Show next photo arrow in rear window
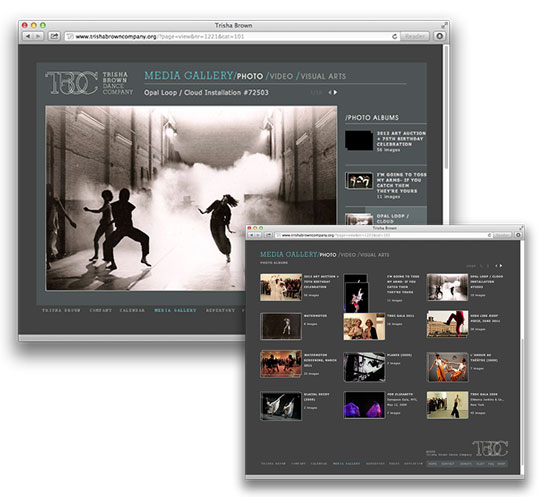This screenshot has height=497, width=540. click(x=335, y=92)
